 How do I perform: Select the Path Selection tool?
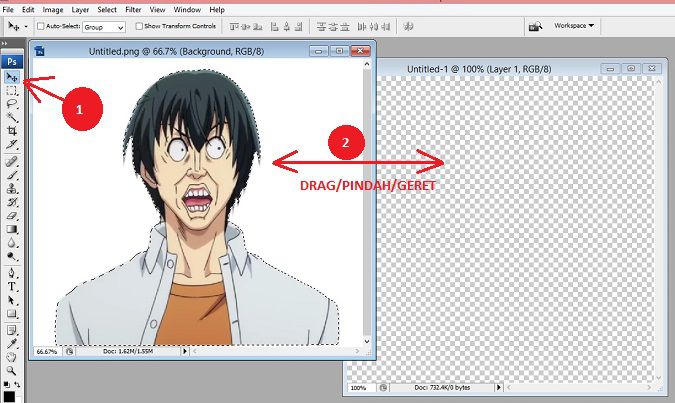(12, 300)
